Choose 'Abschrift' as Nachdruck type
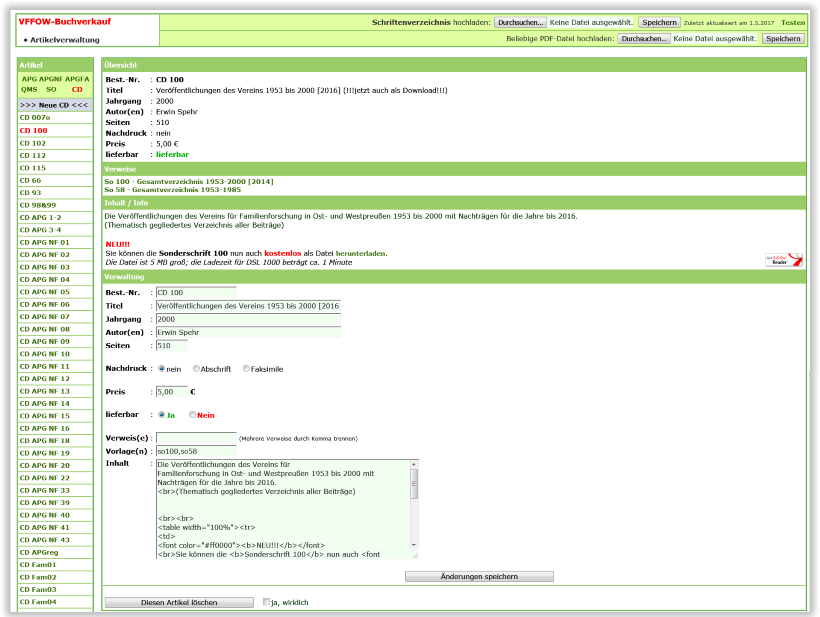 click(196, 369)
